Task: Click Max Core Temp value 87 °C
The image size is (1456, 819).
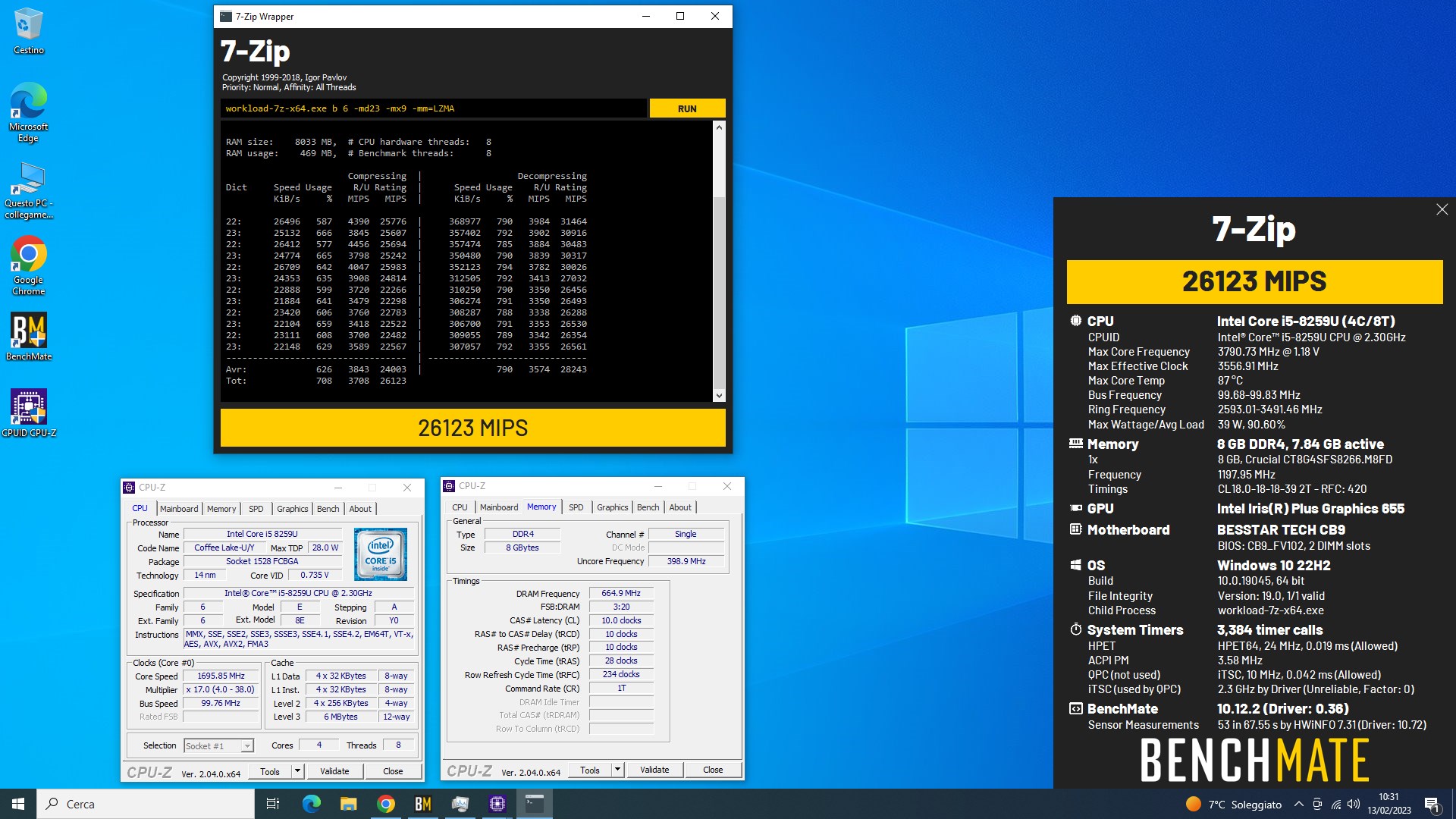Action: (x=1230, y=381)
